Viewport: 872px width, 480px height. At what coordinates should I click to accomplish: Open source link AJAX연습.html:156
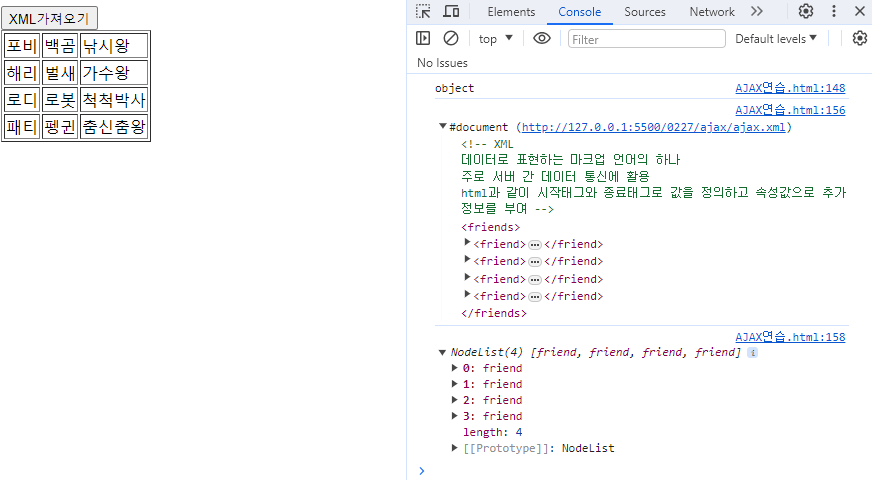(790, 110)
